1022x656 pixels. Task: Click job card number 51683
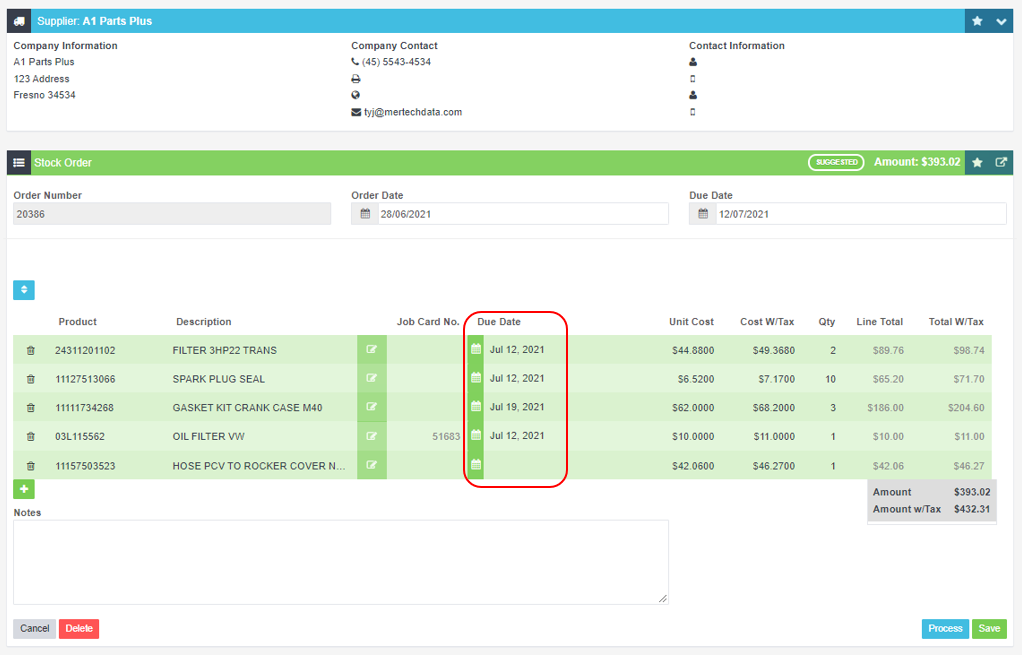click(446, 436)
